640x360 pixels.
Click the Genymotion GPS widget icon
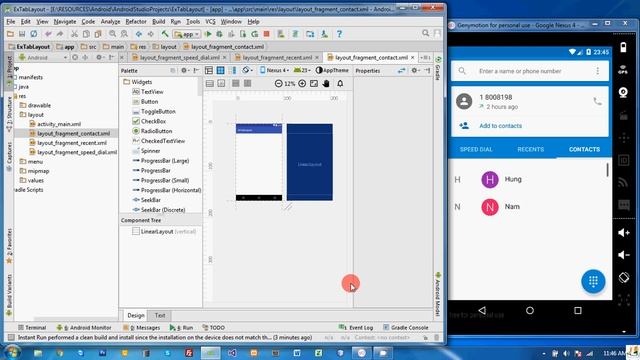click(623, 69)
